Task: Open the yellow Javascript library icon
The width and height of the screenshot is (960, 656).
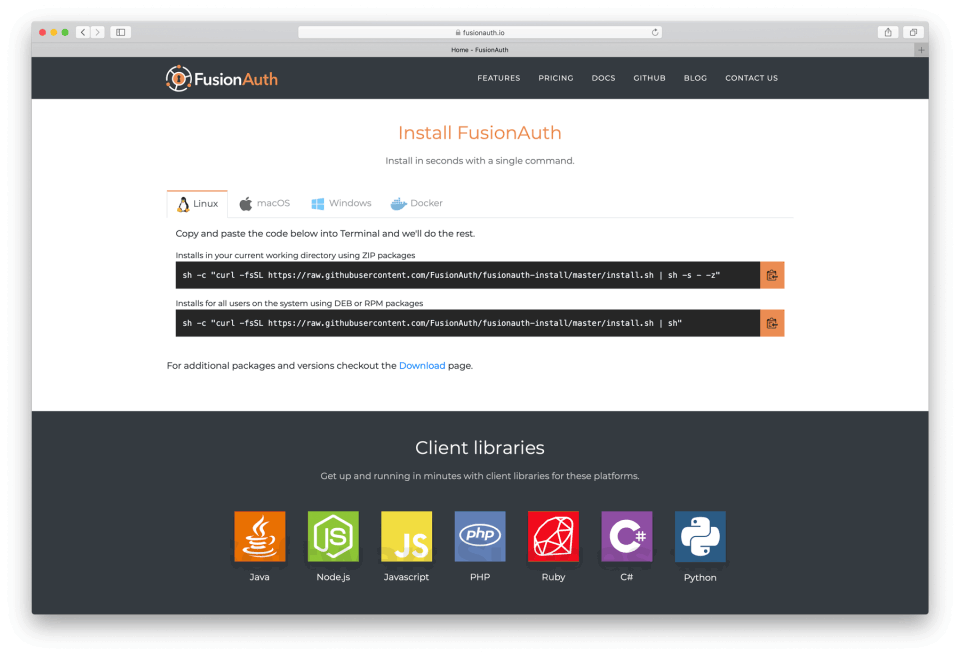Action: pyautogui.click(x=407, y=536)
